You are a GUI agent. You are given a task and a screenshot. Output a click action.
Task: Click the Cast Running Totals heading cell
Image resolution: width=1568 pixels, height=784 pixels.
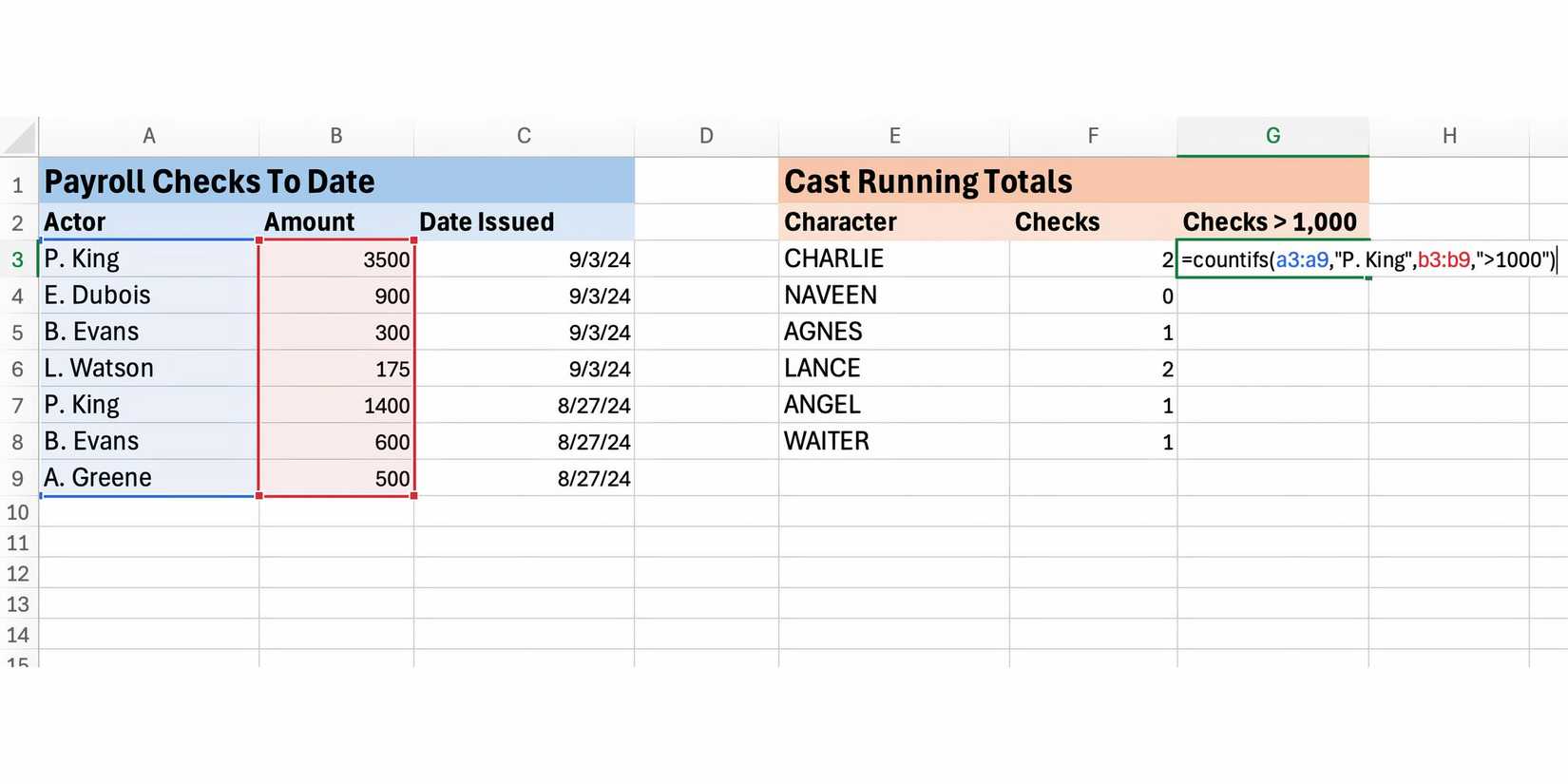(927, 182)
